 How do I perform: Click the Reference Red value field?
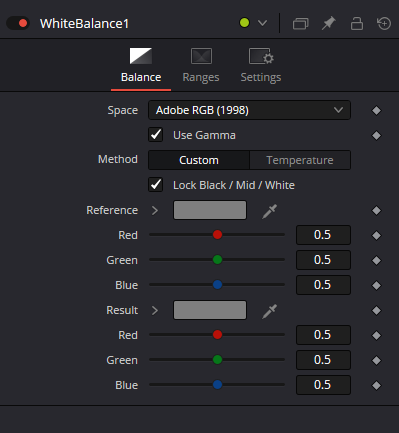point(323,235)
